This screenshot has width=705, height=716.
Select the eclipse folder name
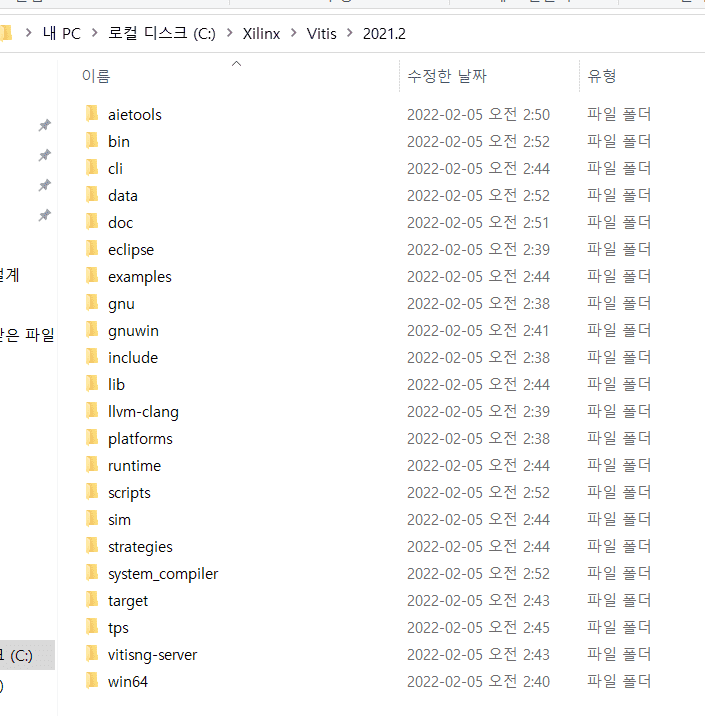(131, 250)
